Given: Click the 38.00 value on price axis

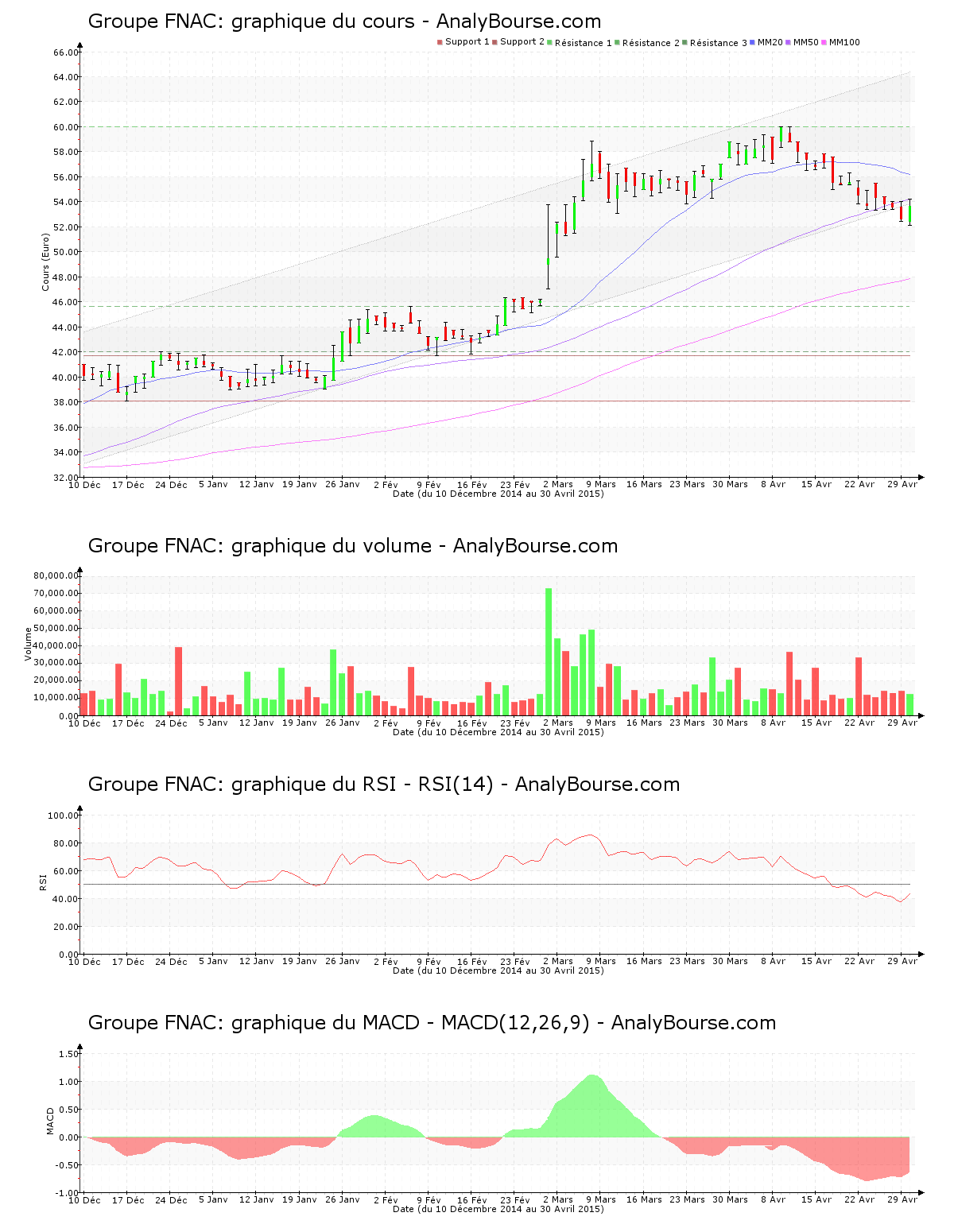Looking at the screenshot, I should 65,402.
